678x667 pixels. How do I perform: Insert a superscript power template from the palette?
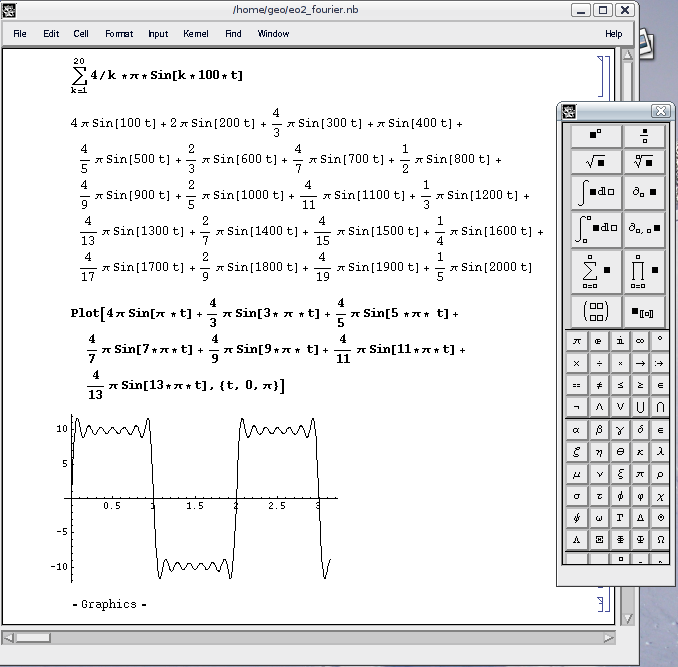click(x=596, y=136)
